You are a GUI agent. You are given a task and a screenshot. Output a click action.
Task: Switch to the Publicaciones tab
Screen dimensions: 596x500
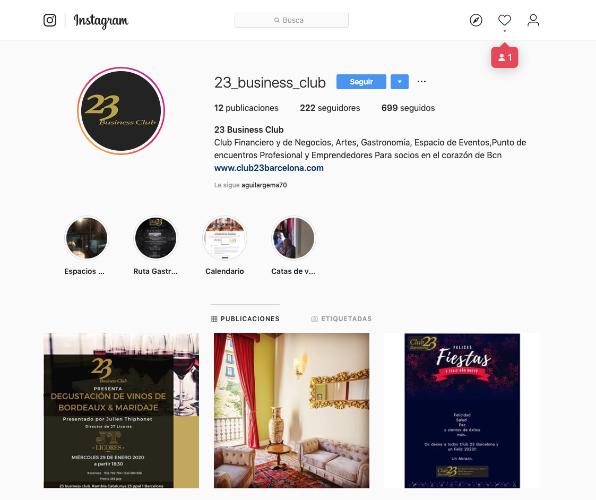tap(246, 319)
